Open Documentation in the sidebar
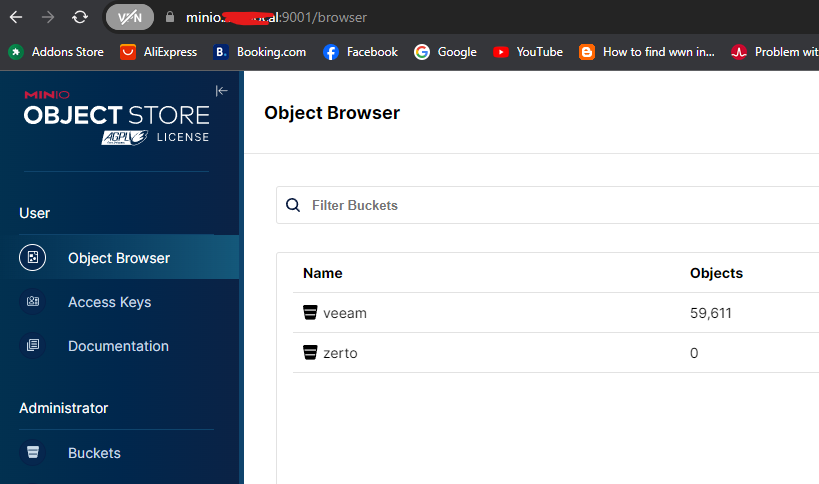Viewport: 819px width, 484px height. (x=119, y=346)
